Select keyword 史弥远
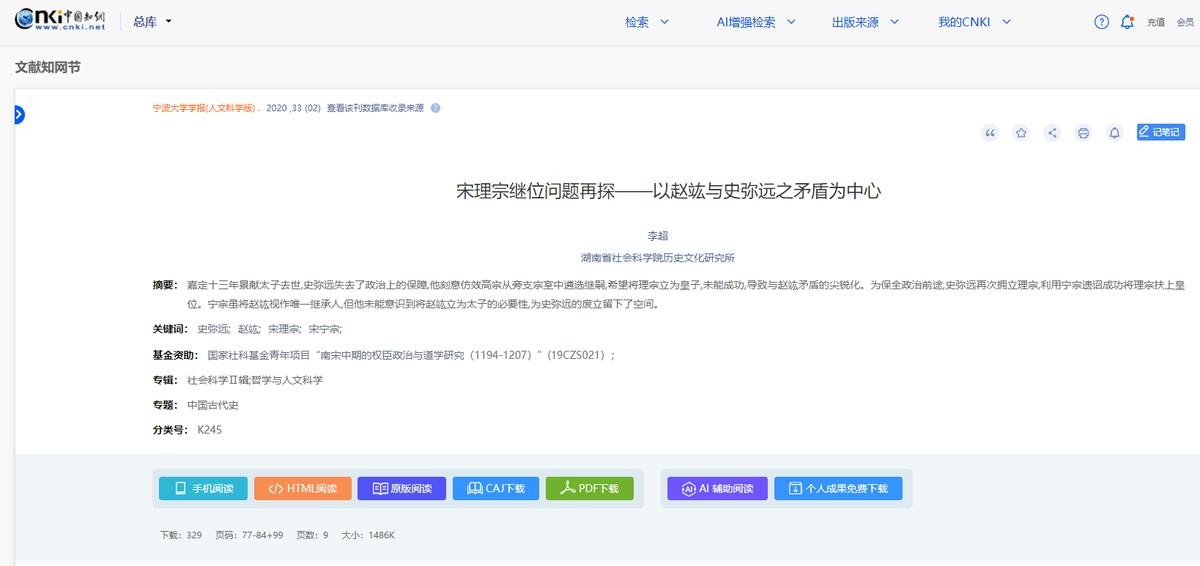The image size is (1200, 566). click(x=212, y=329)
